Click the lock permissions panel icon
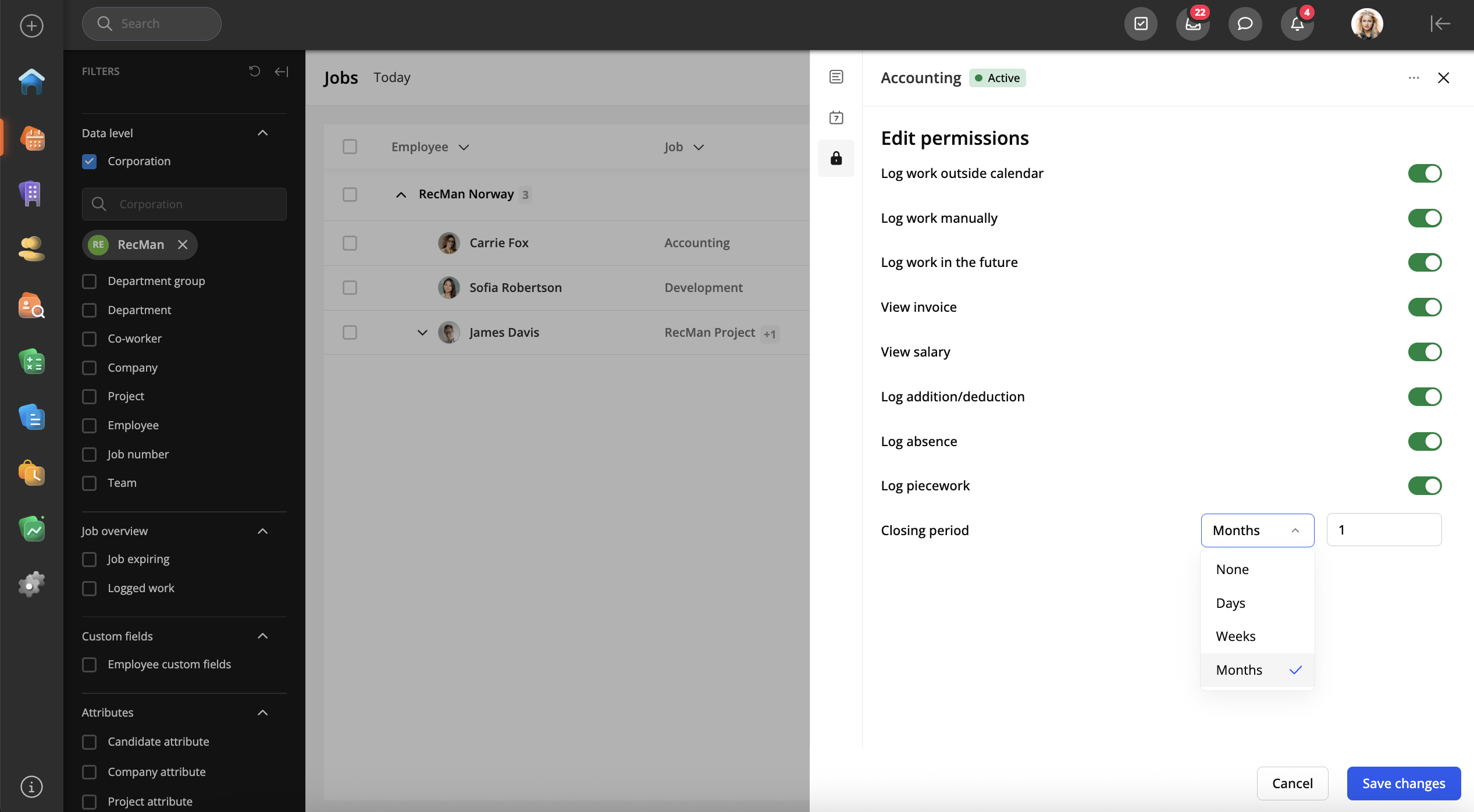This screenshot has height=812, width=1474. tap(836, 158)
